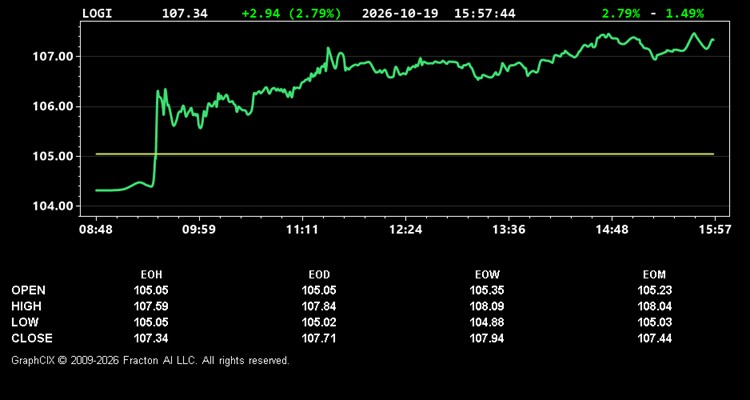Screen dimensions: 750x400
Task: Click the OPEN row label
Action: [29, 290]
